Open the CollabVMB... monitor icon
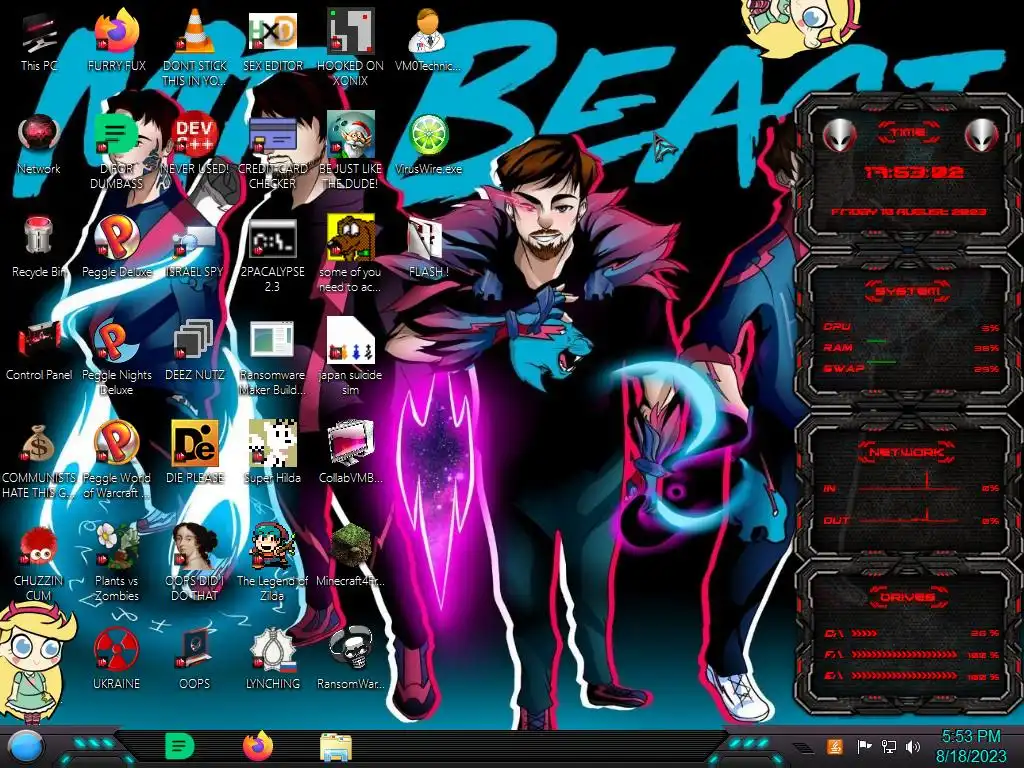 350,452
